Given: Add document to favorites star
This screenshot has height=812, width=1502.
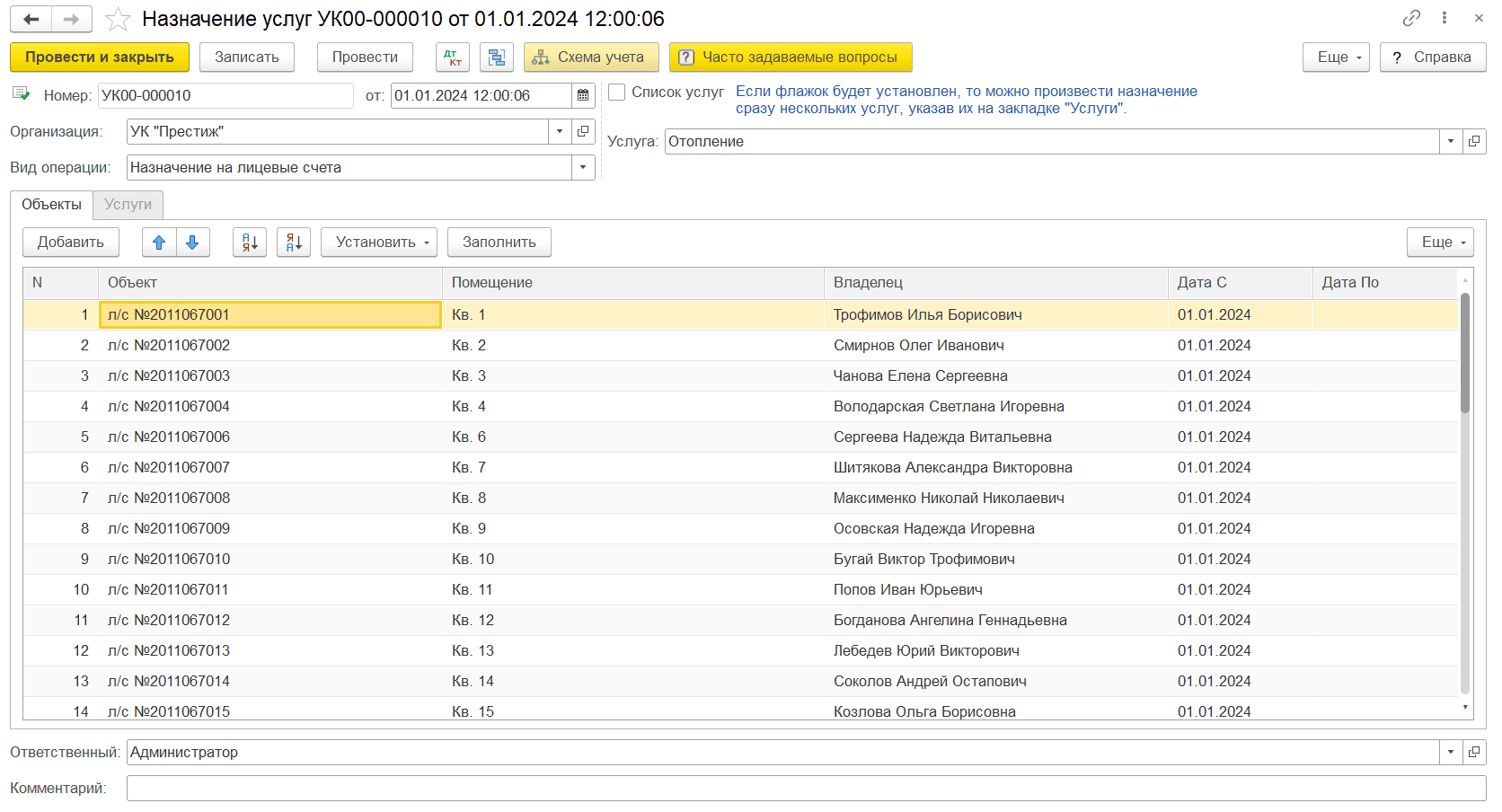Looking at the screenshot, I should [118, 19].
